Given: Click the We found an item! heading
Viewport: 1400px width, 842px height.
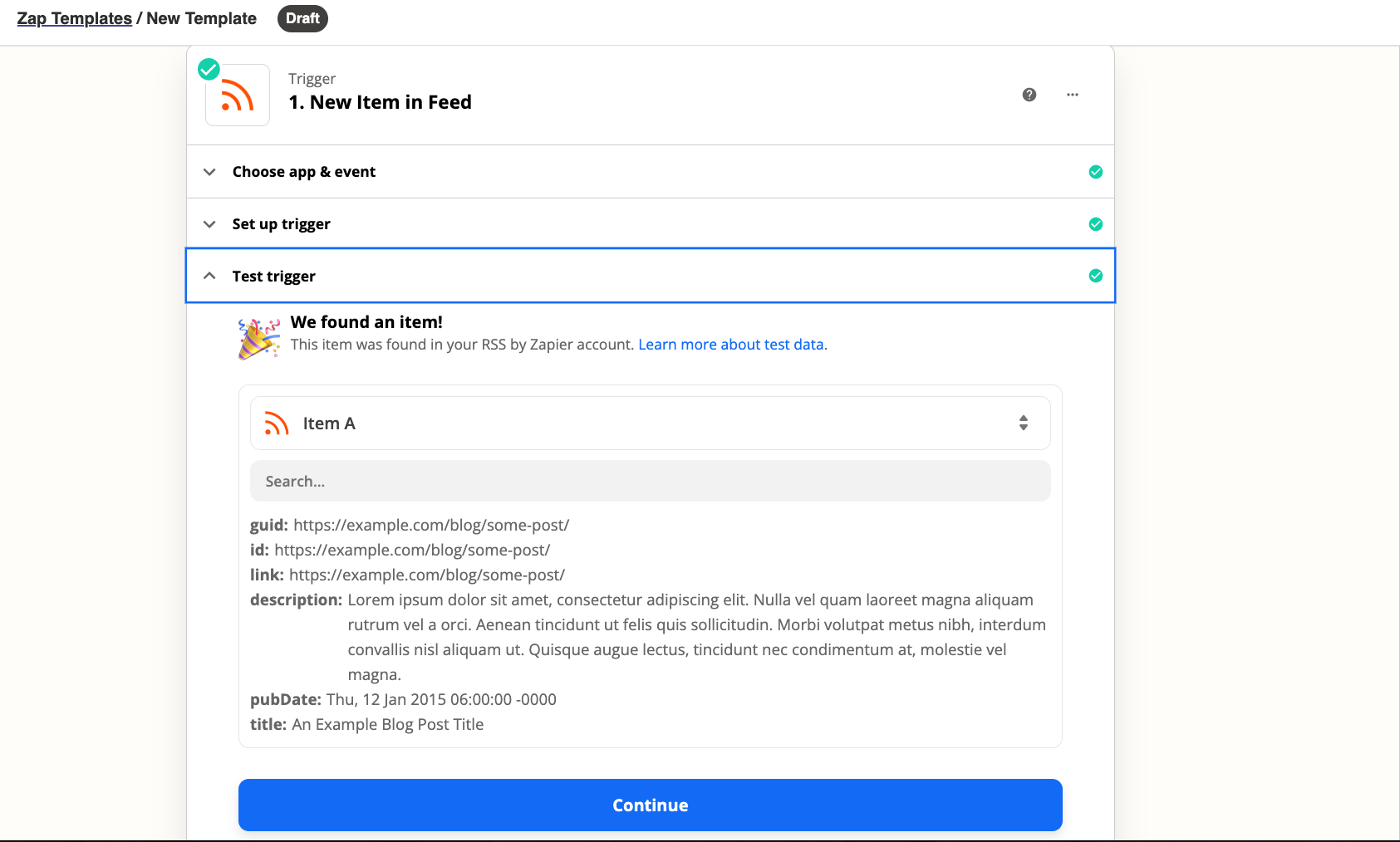Looking at the screenshot, I should (366, 322).
